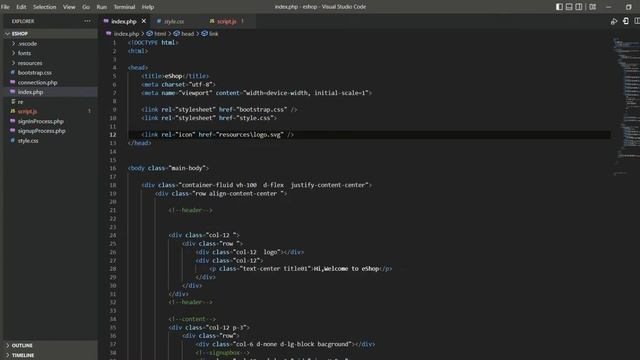Toggle the secondary side bar layout icon
Image resolution: width=640 pixels, height=360 pixels.
579,7
